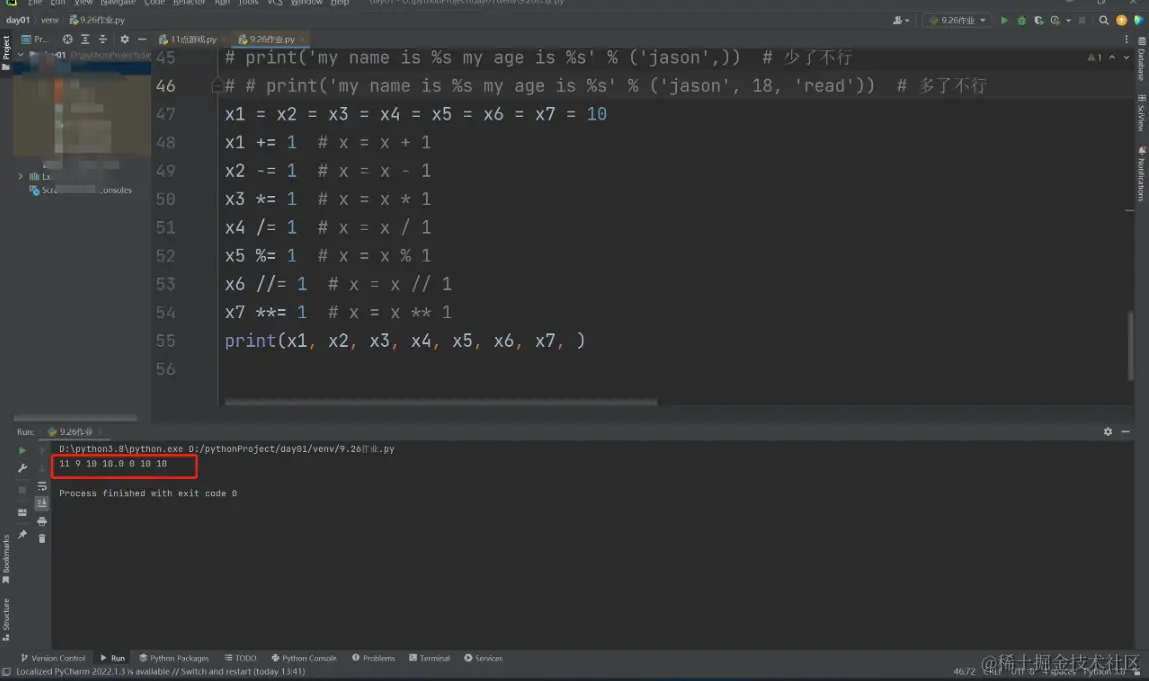Rerun the script from the Run panel
Screen dimensions: 1149x681
pyautogui.click(x=22, y=450)
